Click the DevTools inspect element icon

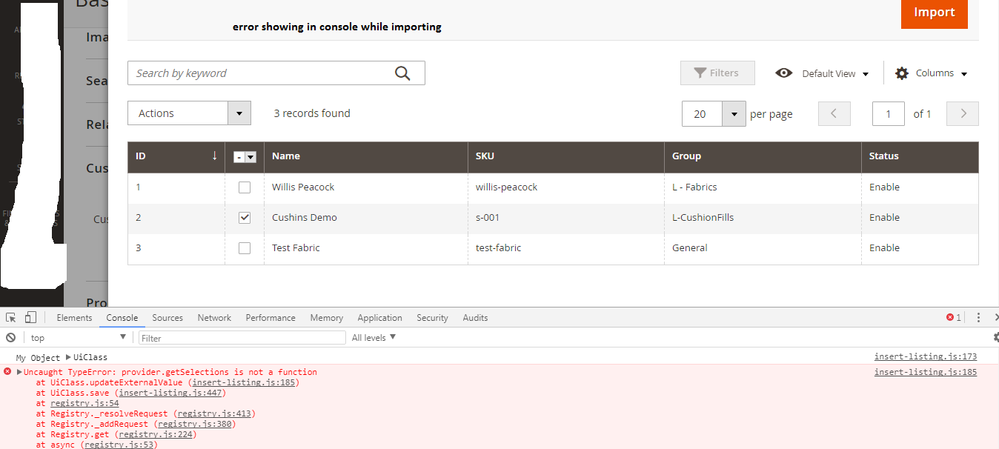[x=11, y=318]
